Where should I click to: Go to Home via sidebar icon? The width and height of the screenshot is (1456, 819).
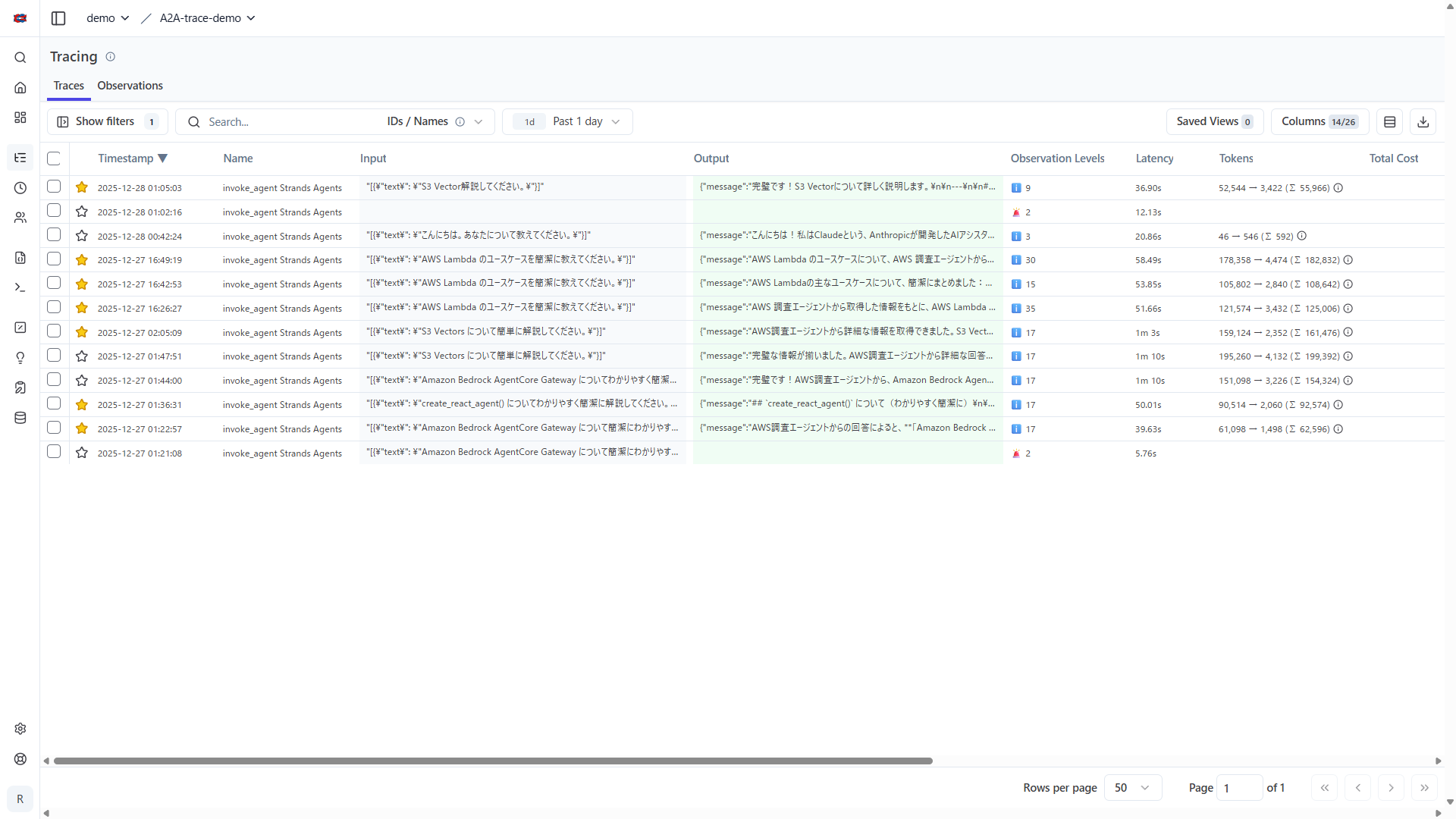[20, 88]
